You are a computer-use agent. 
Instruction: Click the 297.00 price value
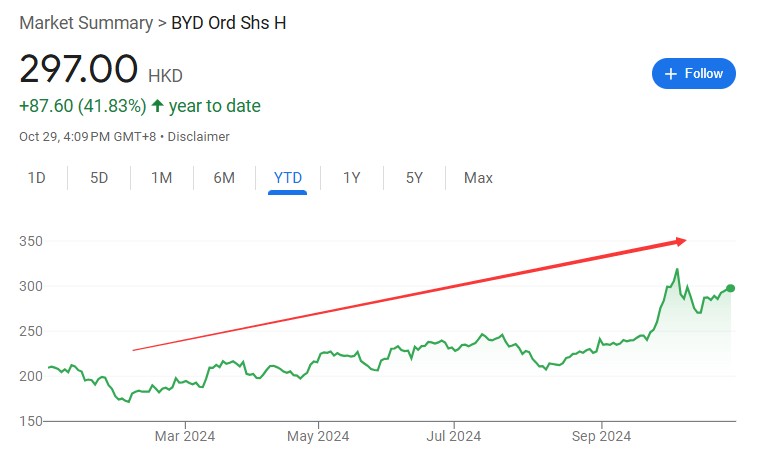click(79, 69)
